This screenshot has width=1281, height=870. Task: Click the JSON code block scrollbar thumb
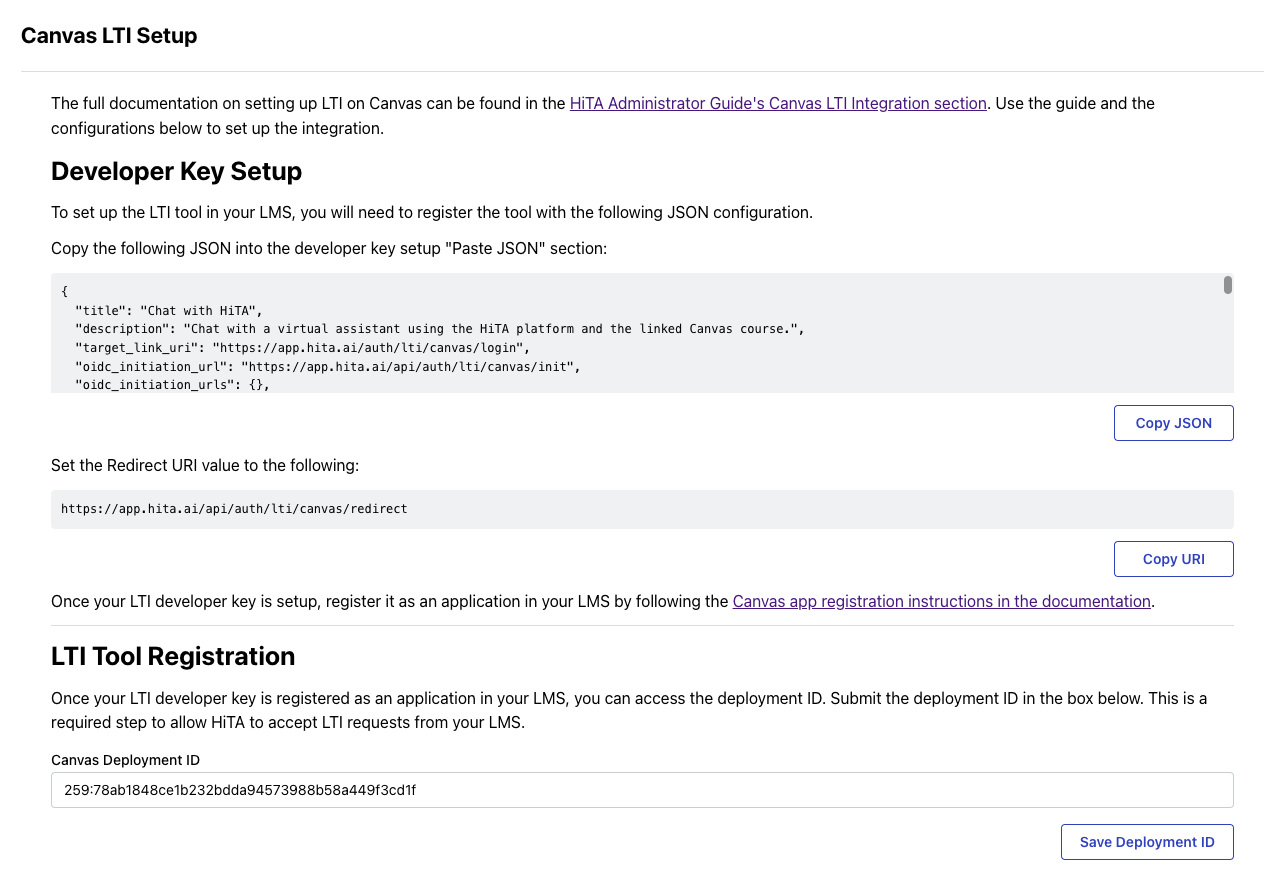(x=1227, y=285)
